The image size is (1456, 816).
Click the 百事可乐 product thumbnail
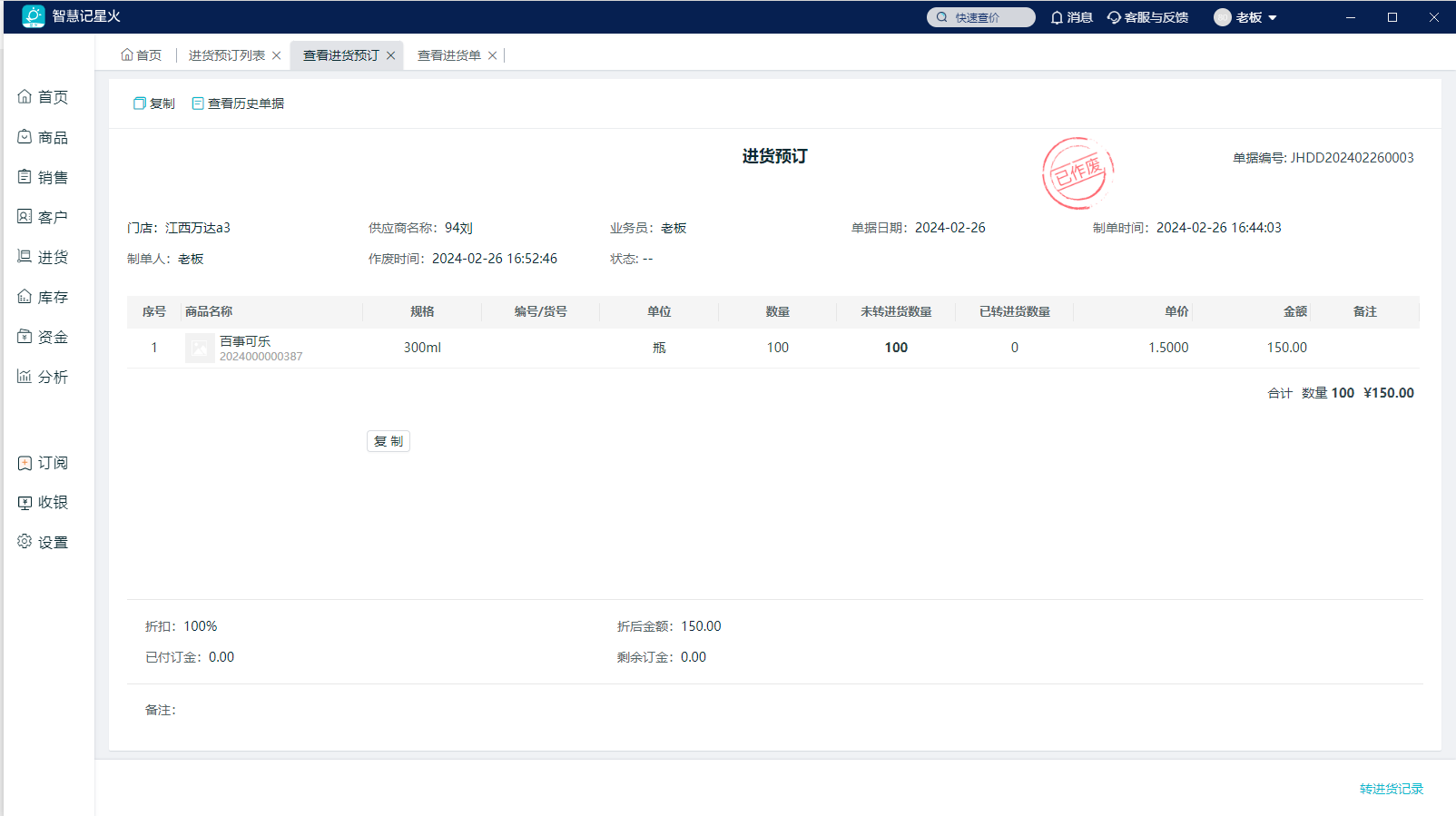200,348
